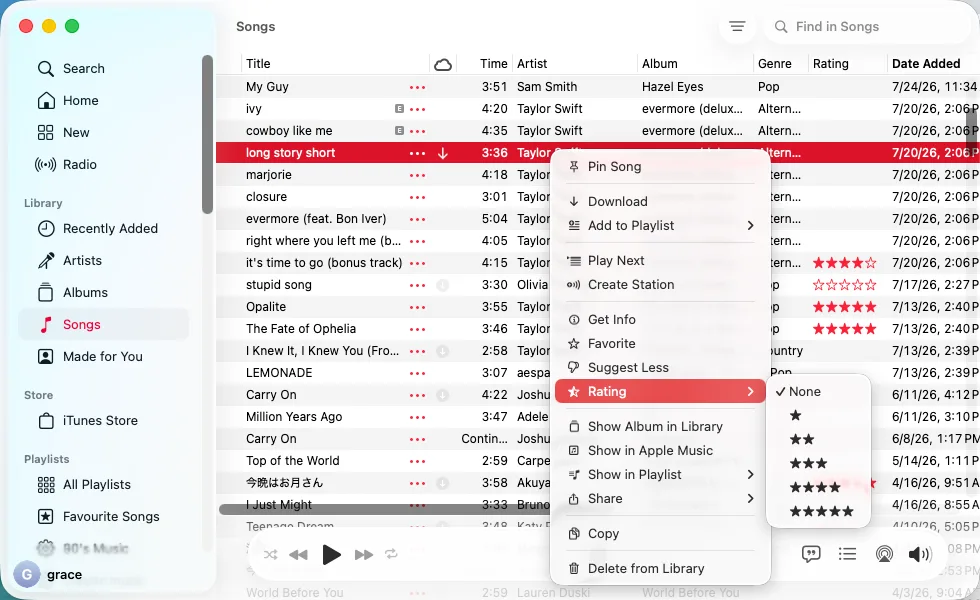Viewport: 980px width, 600px height.
Task: Select Create Station menu item
Action: pyautogui.click(x=660, y=285)
